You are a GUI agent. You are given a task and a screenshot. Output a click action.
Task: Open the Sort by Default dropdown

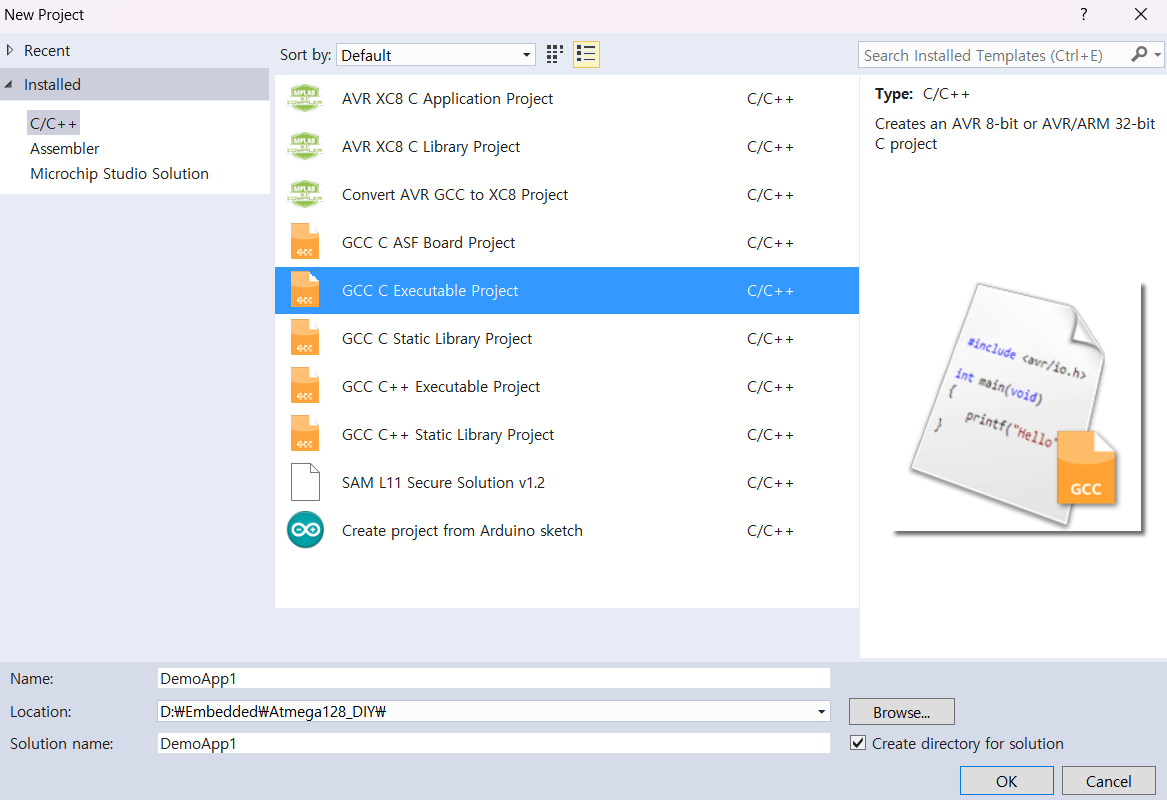pyautogui.click(x=436, y=55)
